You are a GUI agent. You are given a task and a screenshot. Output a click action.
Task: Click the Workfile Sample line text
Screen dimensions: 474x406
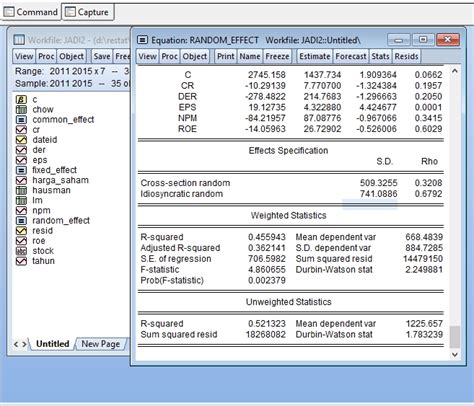72,83
